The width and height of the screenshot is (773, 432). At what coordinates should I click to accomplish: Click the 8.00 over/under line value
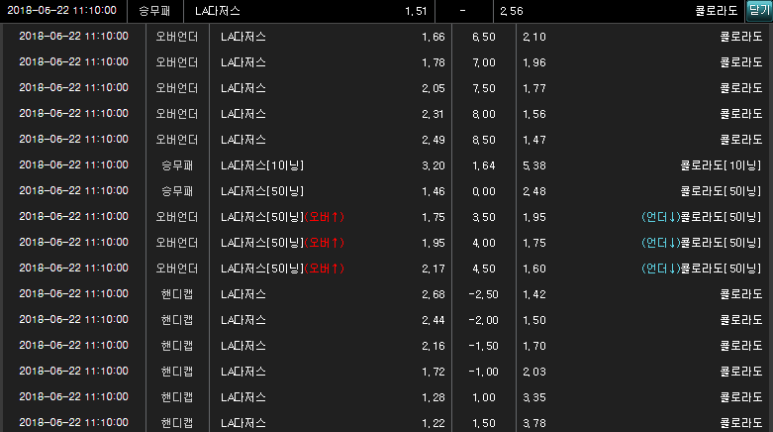click(x=484, y=113)
